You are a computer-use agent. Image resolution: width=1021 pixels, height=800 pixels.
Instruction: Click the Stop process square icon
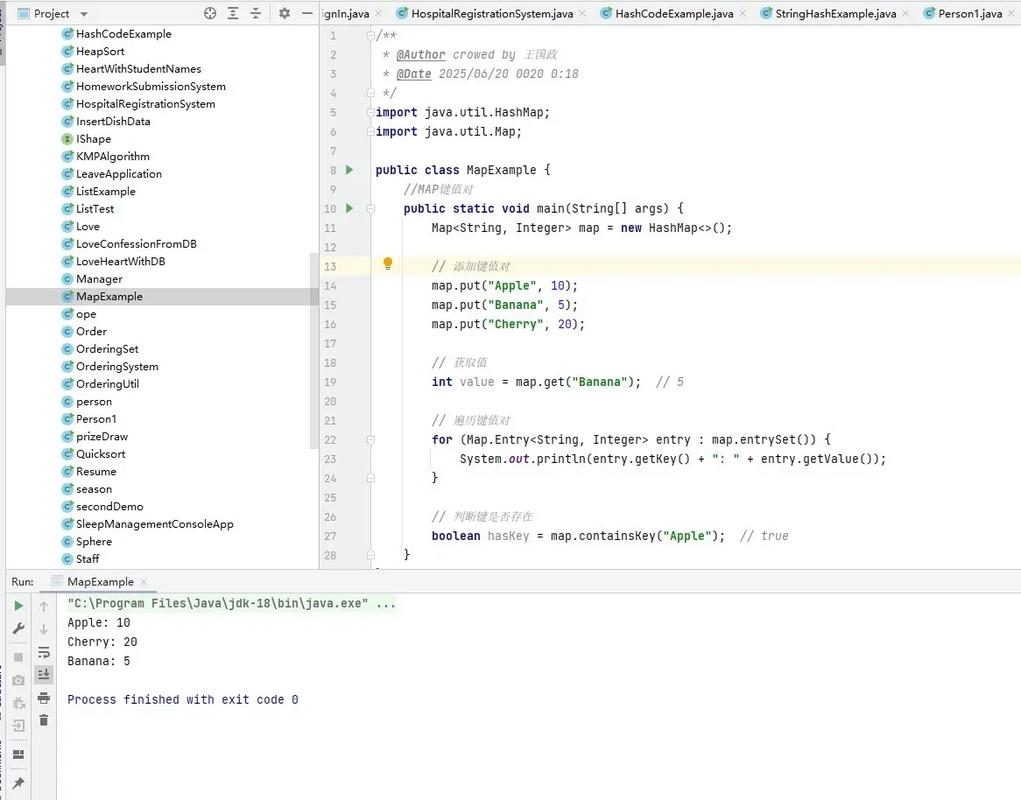pyautogui.click(x=18, y=657)
